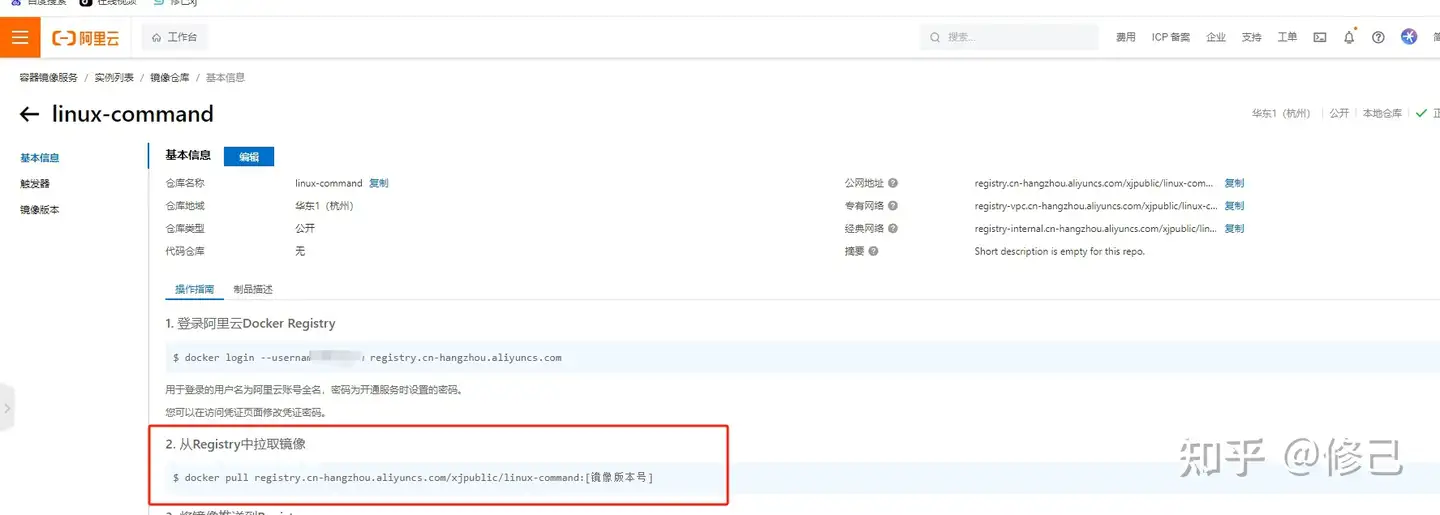The width and height of the screenshot is (1440, 515).
Task: Click the docker pull command text
Action: (x=413, y=478)
